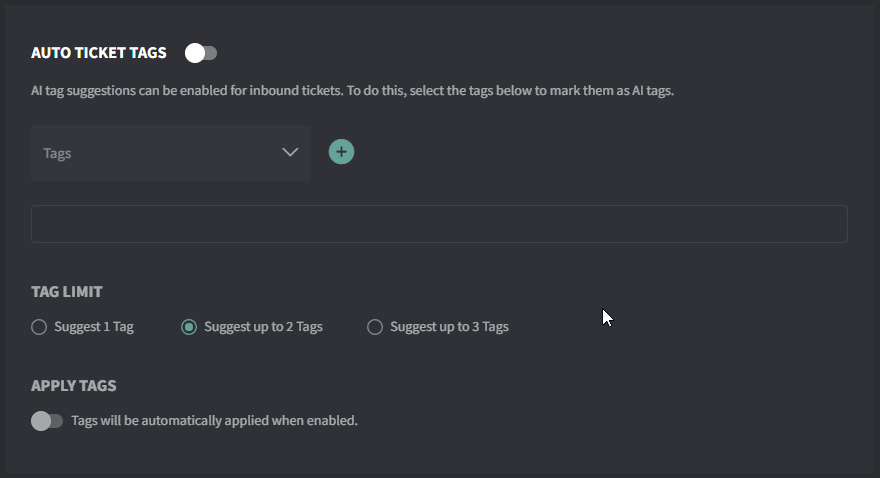Click the chevron arrow in Tags dropdown
The width and height of the screenshot is (880, 478).
[x=290, y=152]
